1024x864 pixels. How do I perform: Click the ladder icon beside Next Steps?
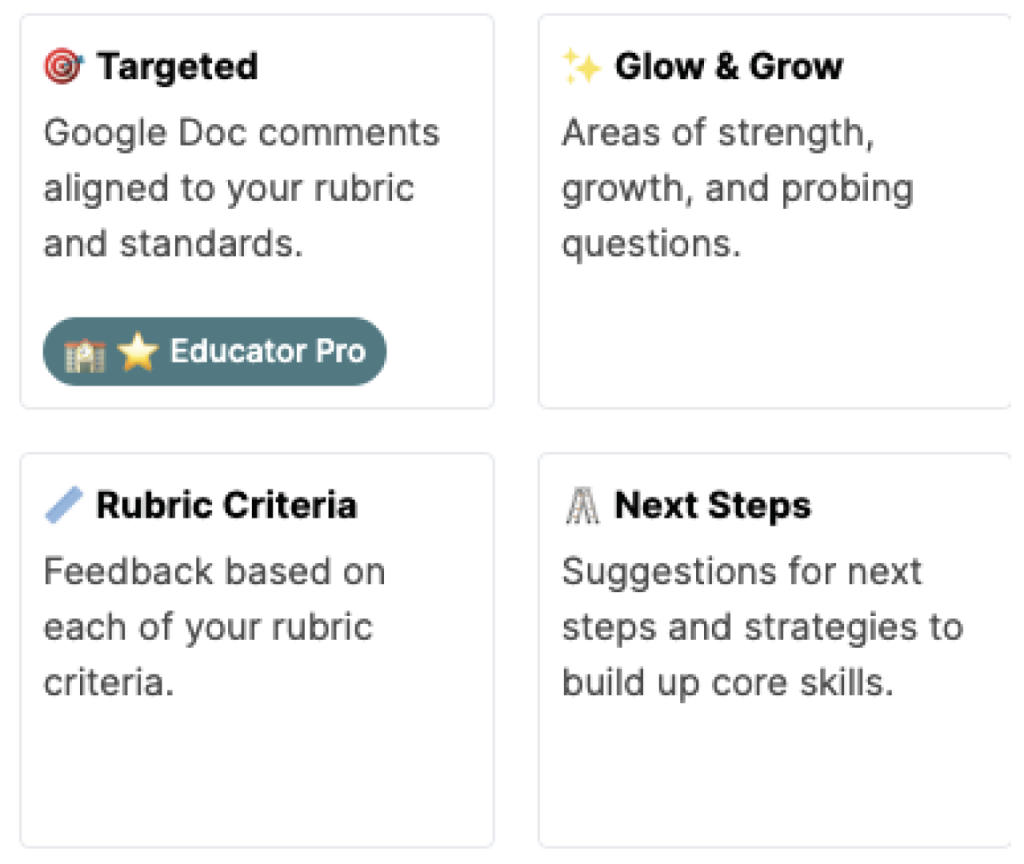(581, 505)
